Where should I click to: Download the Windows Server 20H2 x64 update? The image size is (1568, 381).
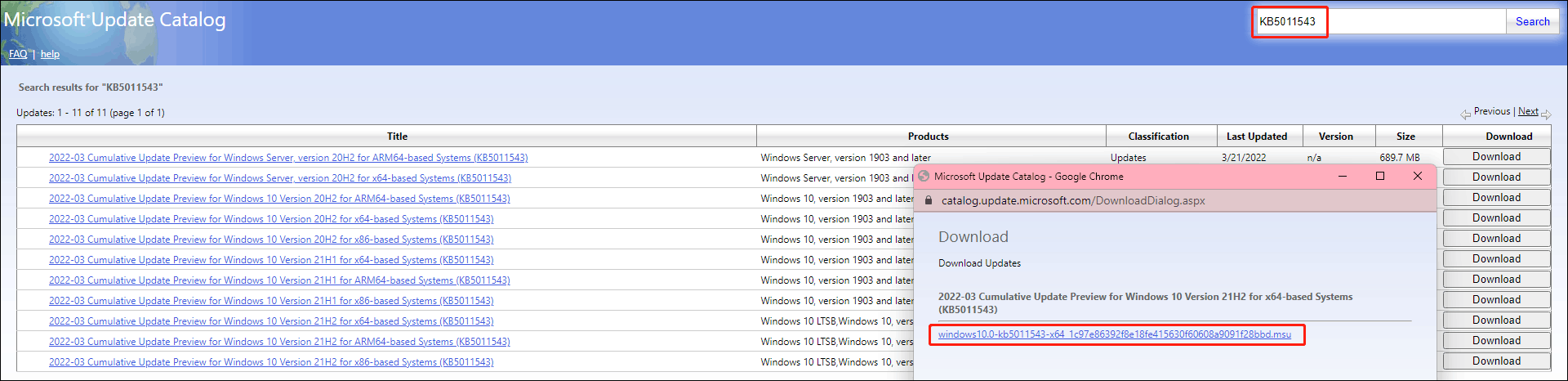(1496, 177)
